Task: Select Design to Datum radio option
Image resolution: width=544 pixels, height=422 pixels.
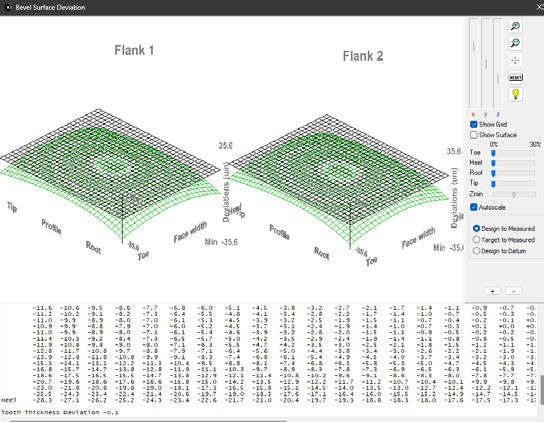Action: pyautogui.click(x=476, y=251)
